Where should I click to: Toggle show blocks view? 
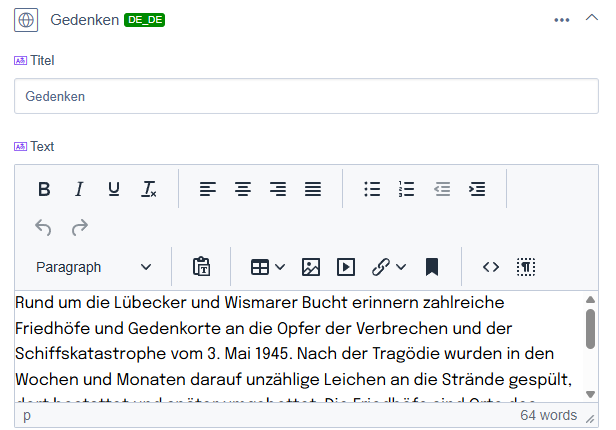point(526,267)
